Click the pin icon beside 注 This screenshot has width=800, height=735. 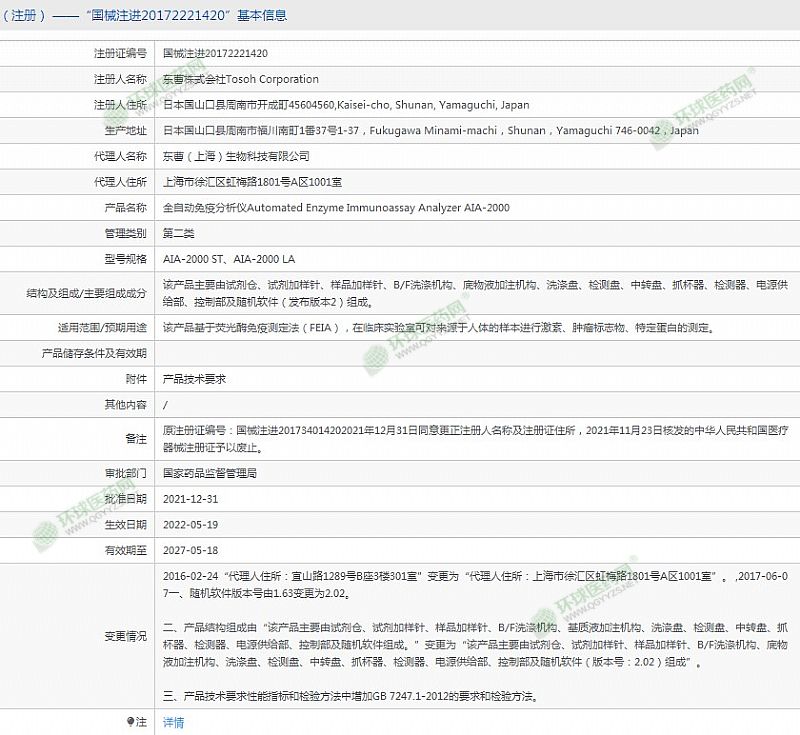click(x=129, y=721)
